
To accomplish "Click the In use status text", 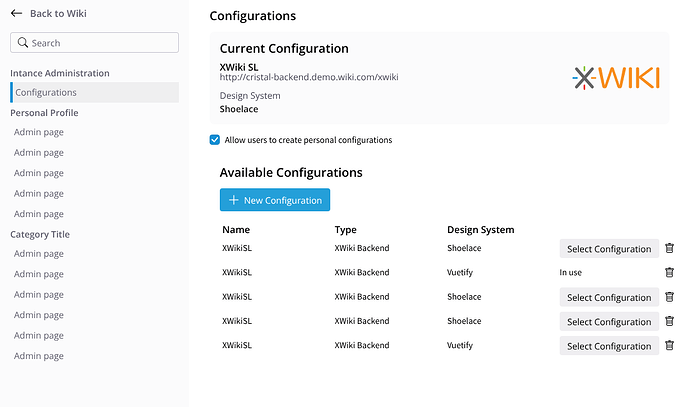I will (570, 272).
